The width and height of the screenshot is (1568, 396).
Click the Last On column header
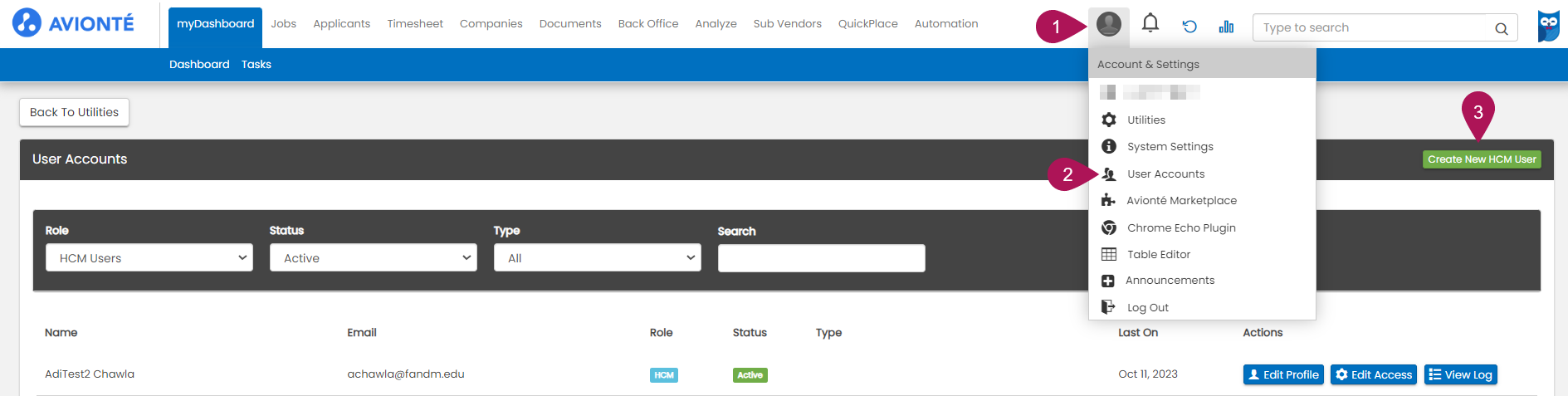[1138, 332]
